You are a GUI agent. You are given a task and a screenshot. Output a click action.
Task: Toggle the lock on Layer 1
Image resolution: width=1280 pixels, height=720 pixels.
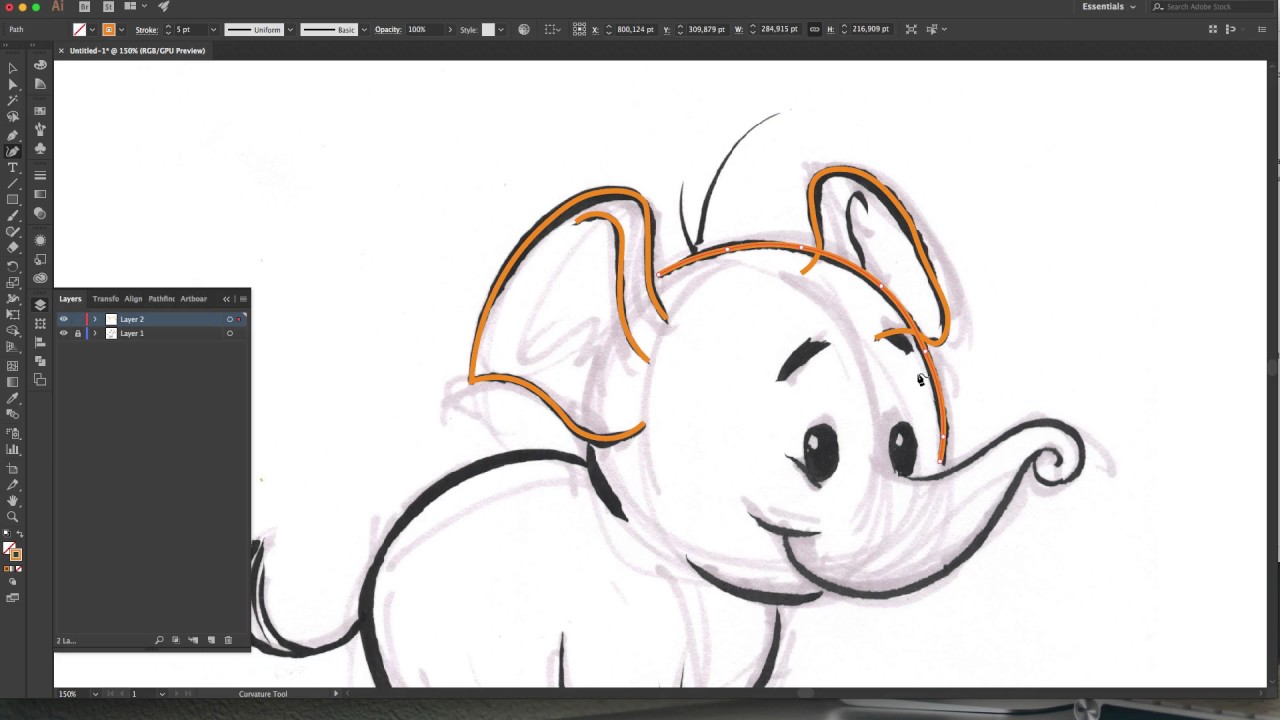77,333
